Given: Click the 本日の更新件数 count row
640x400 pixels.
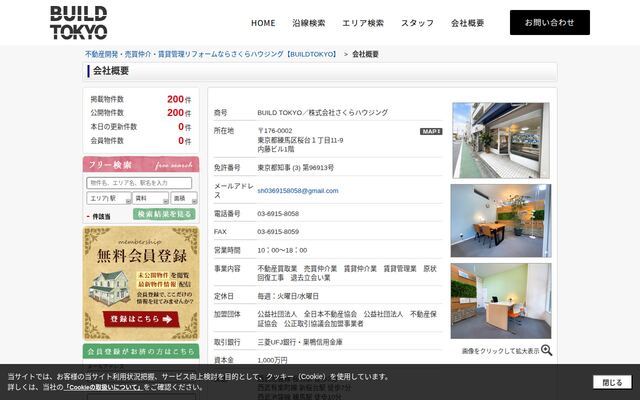Looking at the screenshot, I should (x=141, y=127).
